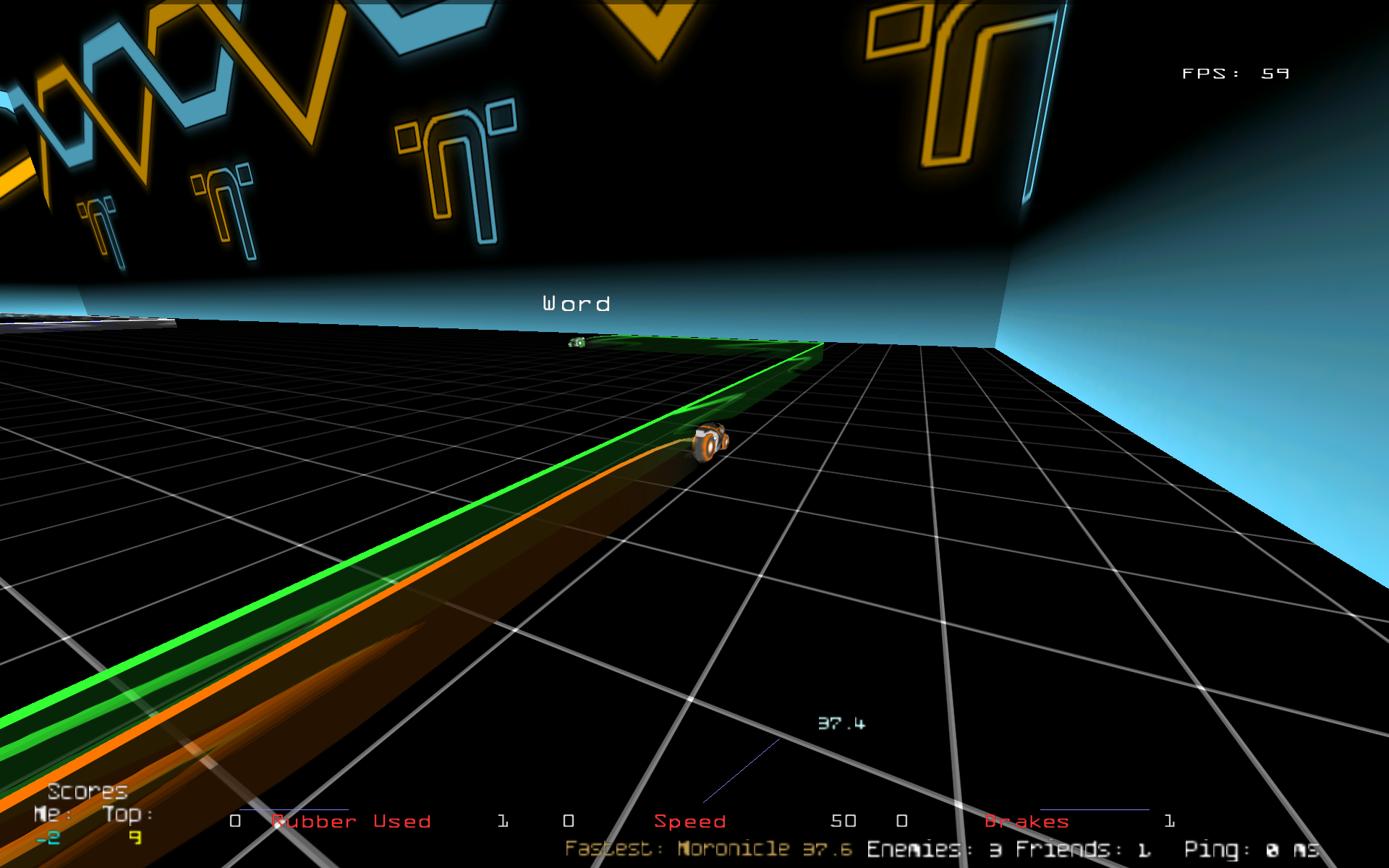
Task: Click the 'Me' score value -2
Action: tap(48, 838)
